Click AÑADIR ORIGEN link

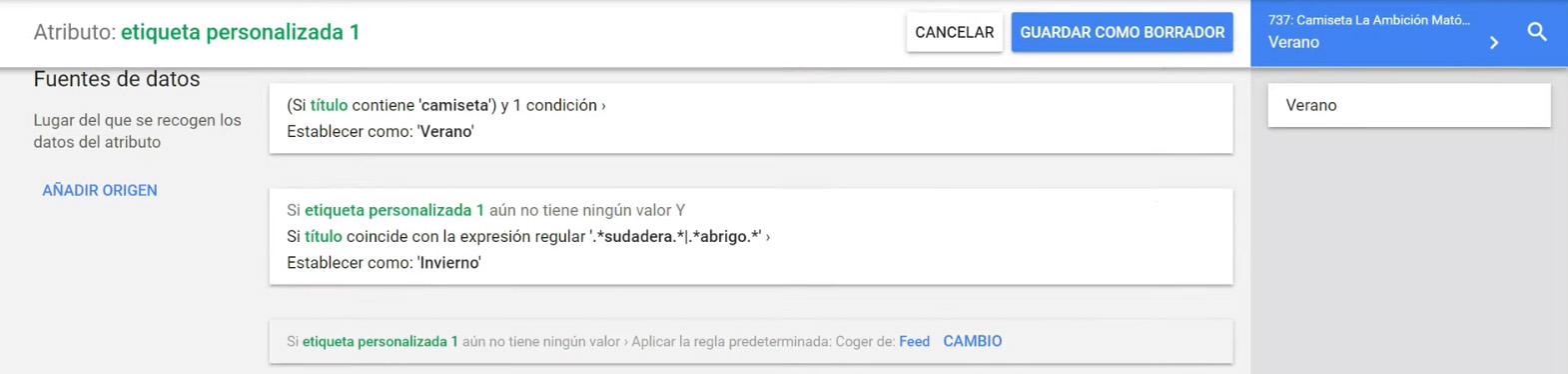[x=99, y=190]
